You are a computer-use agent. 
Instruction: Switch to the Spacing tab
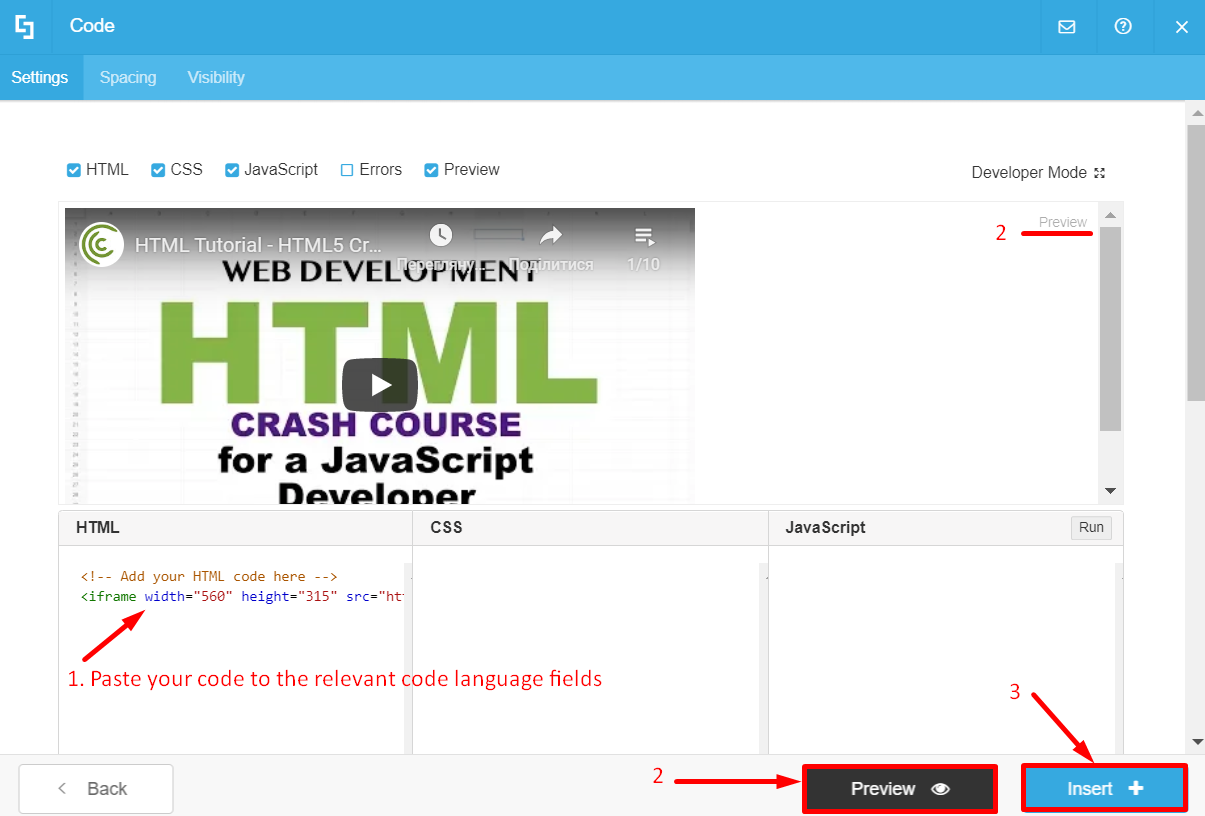click(128, 77)
